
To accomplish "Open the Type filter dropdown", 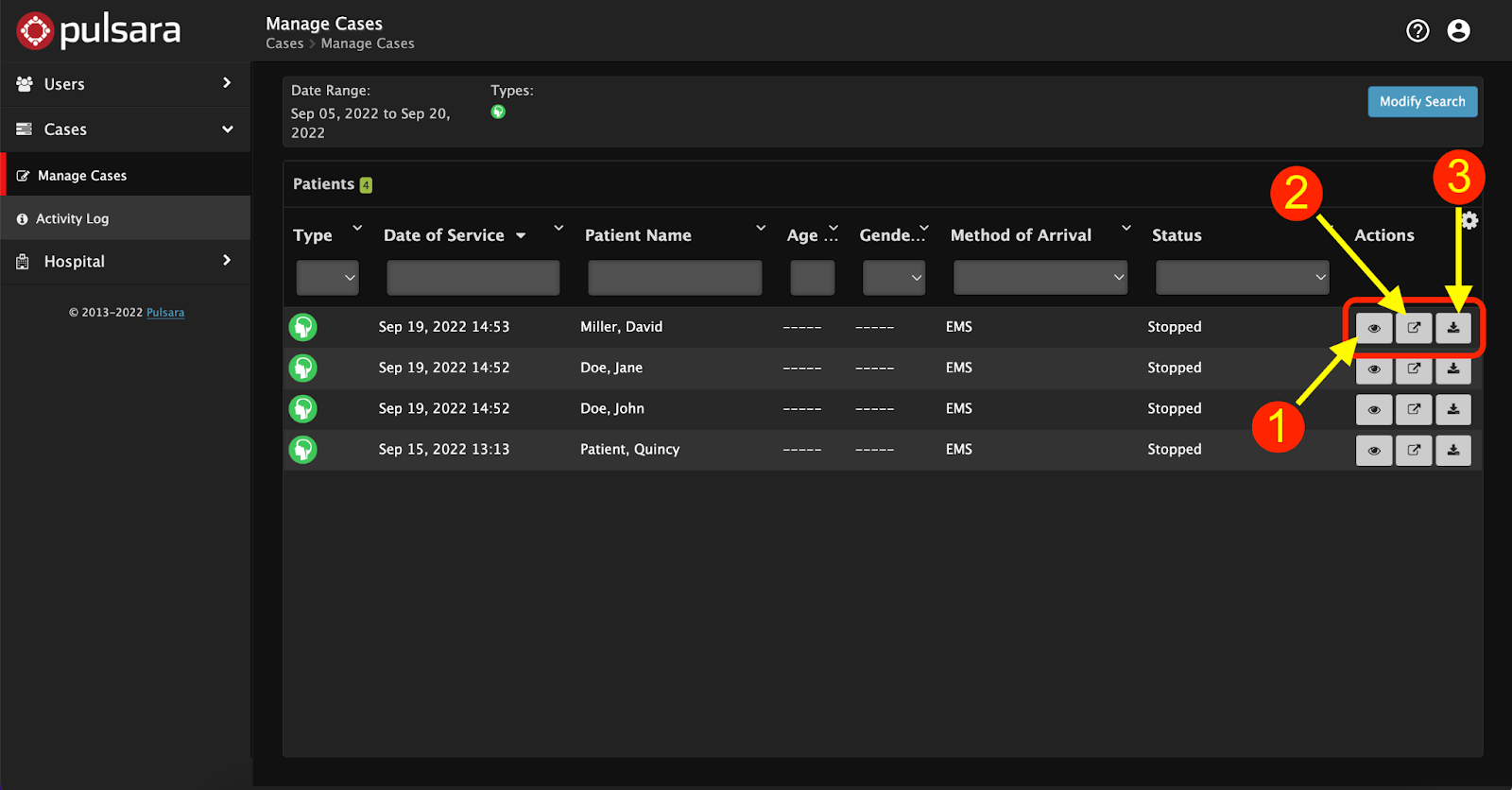I will coord(328,278).
